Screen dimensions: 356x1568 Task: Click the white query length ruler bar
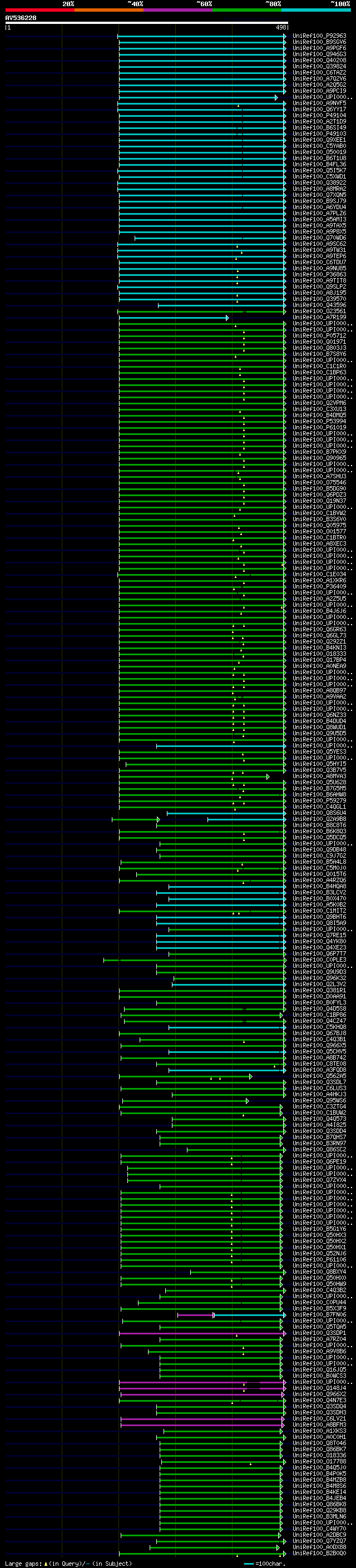point(146,22)
